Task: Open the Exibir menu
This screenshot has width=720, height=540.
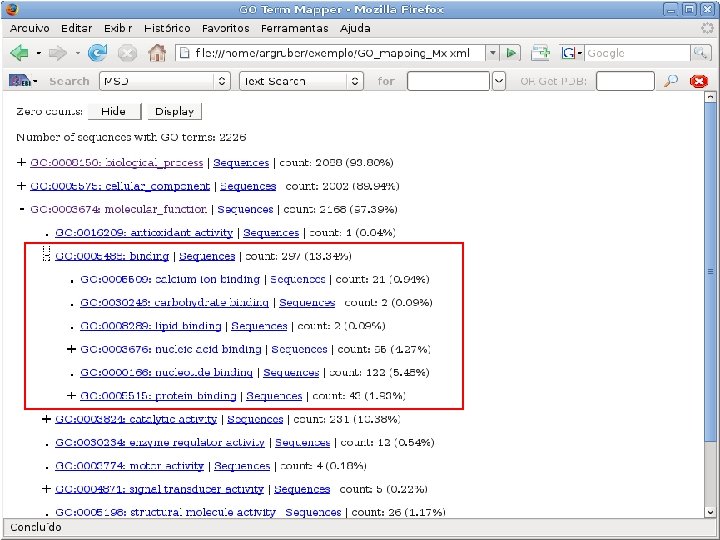Action: coord(118,28)
